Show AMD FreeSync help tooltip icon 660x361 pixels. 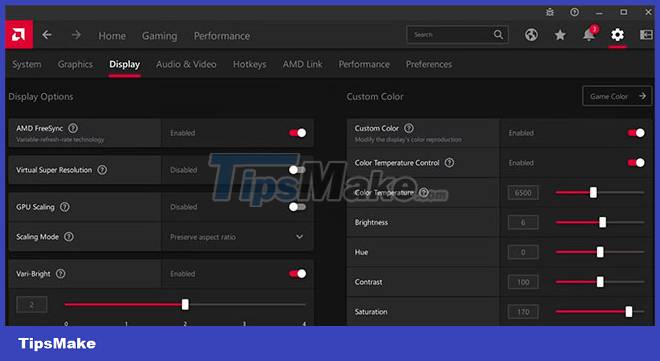click(73, 128)
